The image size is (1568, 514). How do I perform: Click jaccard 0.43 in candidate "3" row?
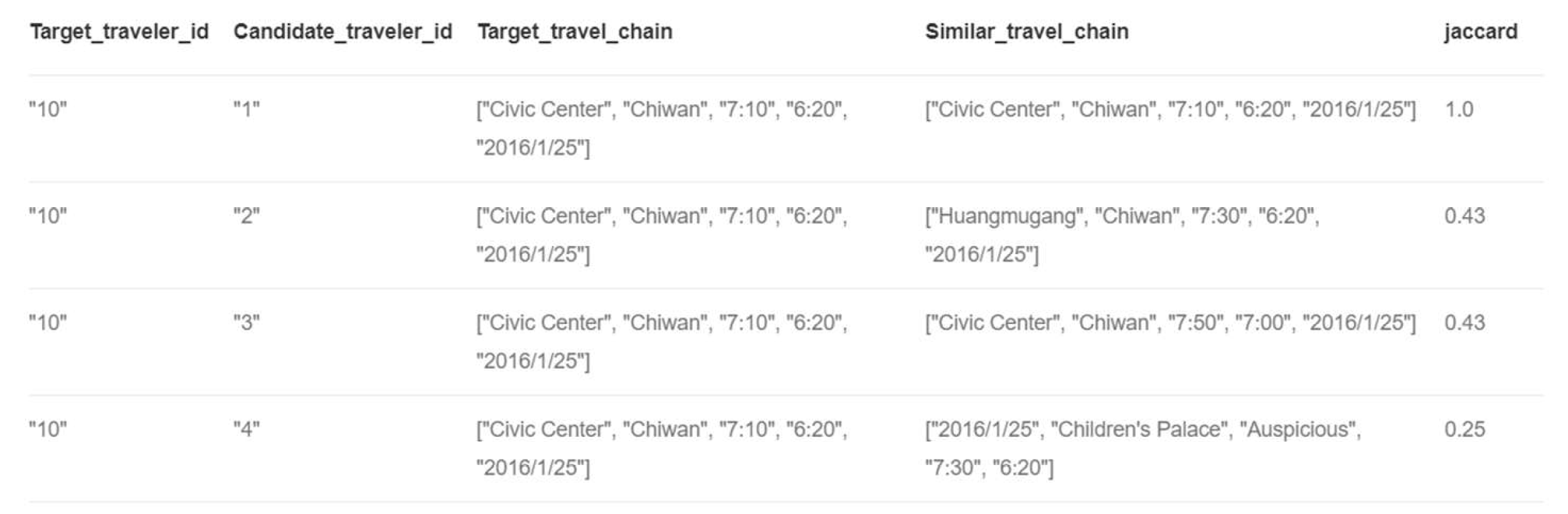[1464, 323]
